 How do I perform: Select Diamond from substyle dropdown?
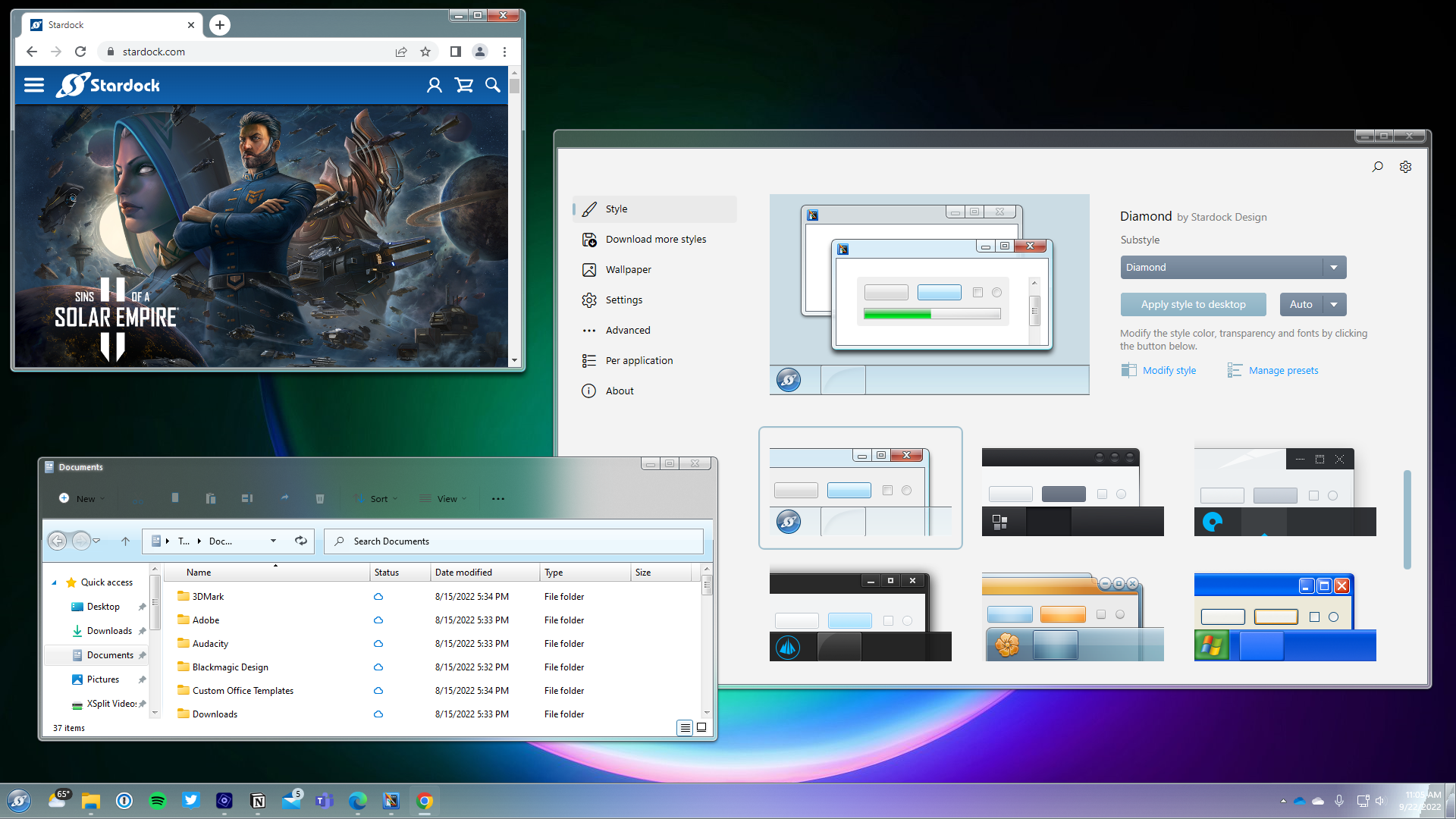(x=1233, y=266)
